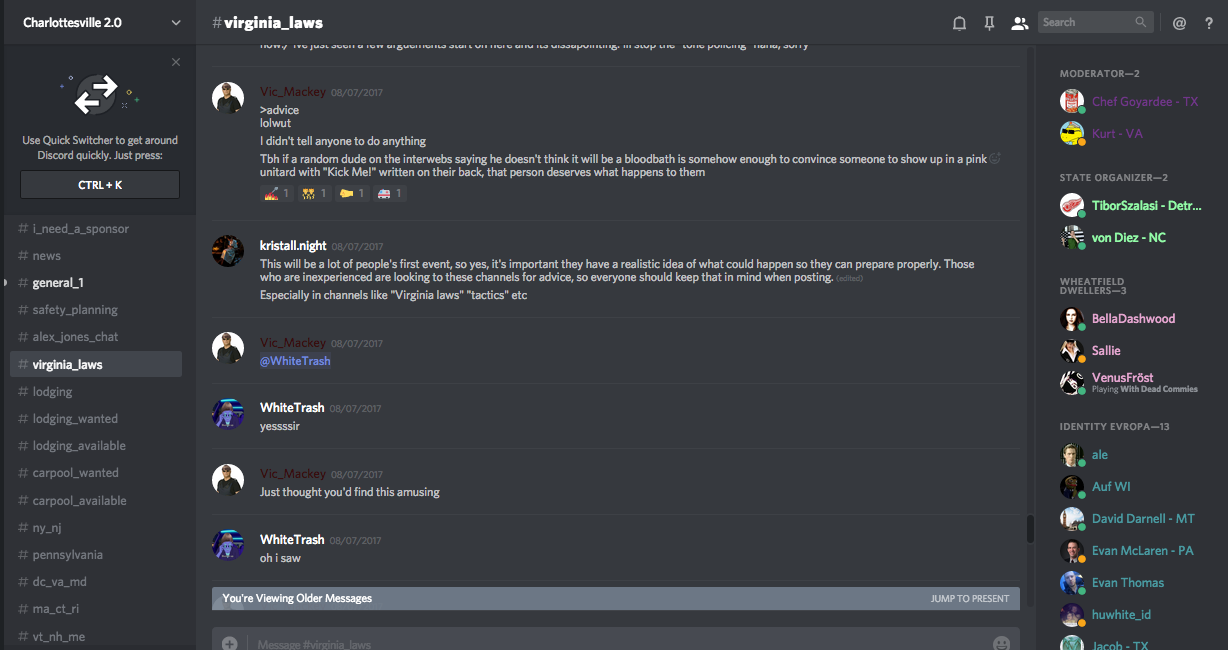Toggle the member list icon
1228x650 pixels.
pos(1019,23)
